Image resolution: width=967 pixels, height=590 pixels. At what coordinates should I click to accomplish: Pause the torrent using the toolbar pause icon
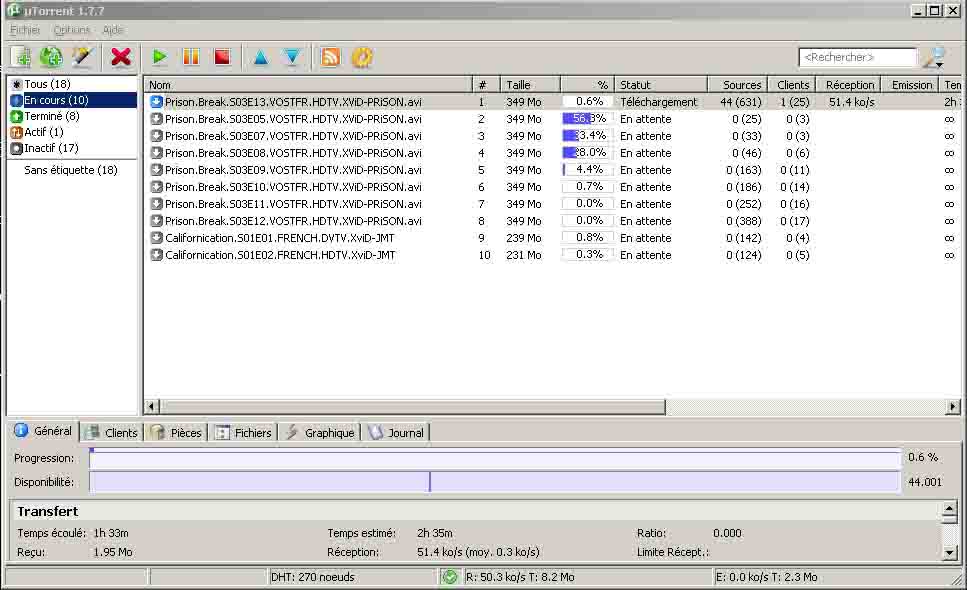point(190,57)
